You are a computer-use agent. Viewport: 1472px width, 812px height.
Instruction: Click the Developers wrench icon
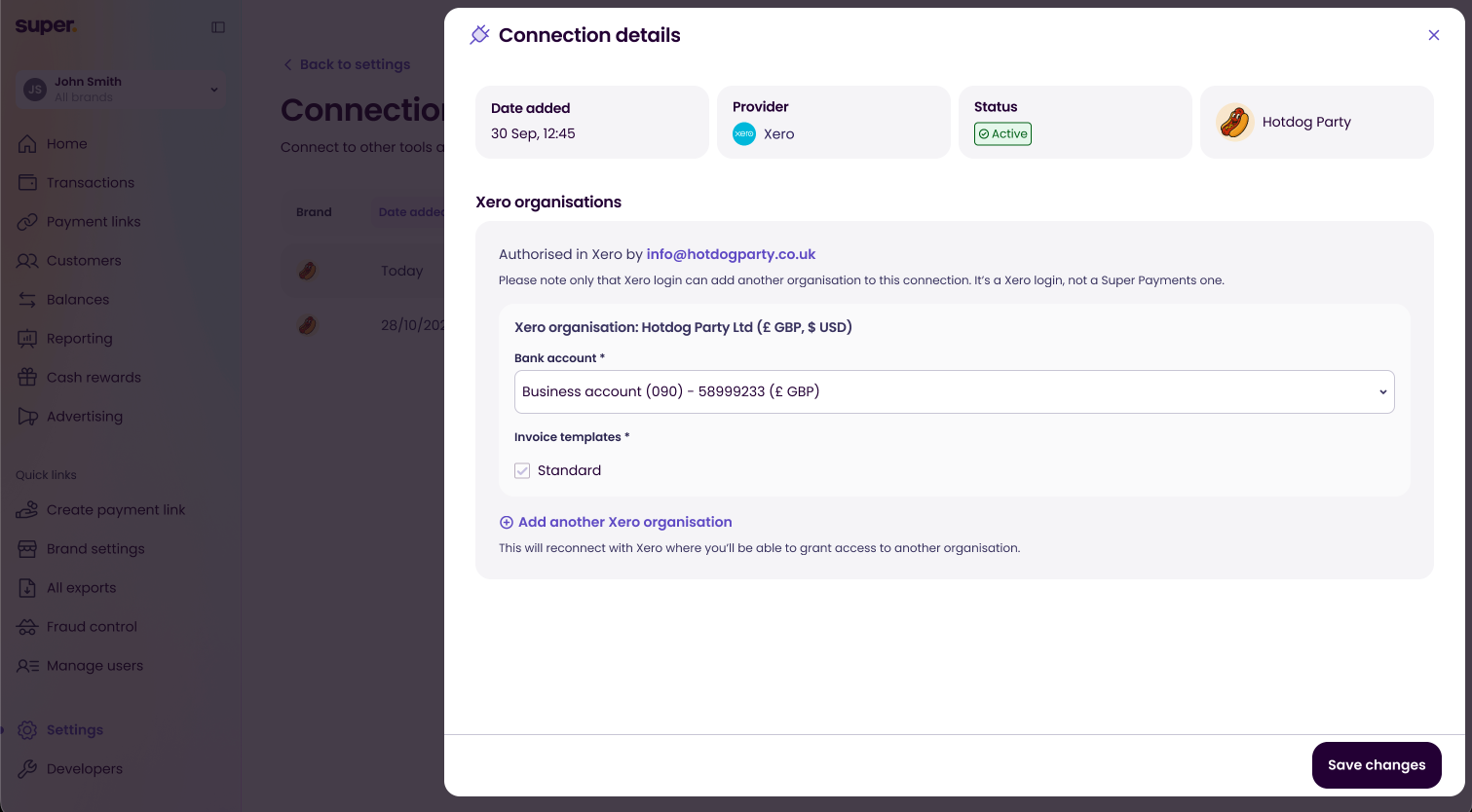(x=27, y=769)
